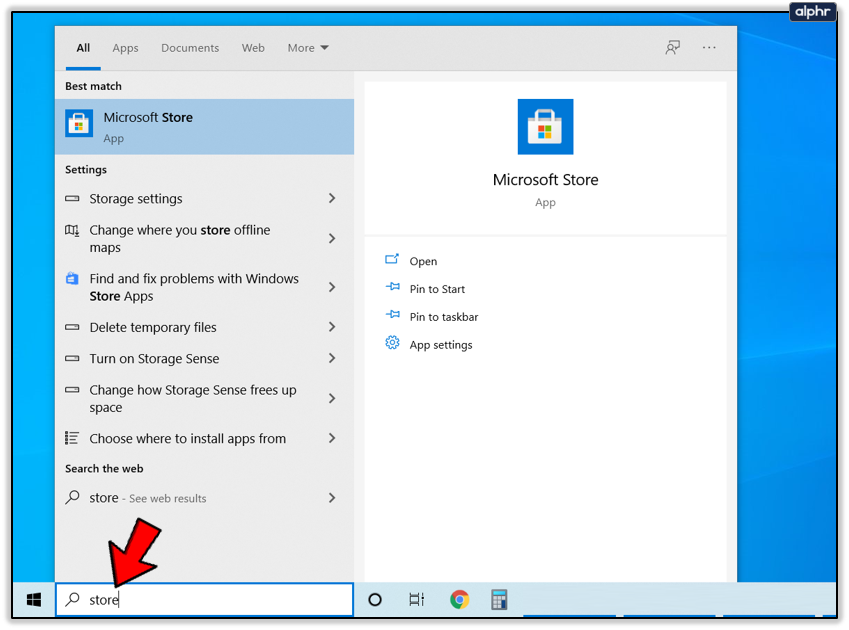This screenshot has width=849, height=630.
Task: Switch to the Apps tab
Action: click(x=126, y=48)
